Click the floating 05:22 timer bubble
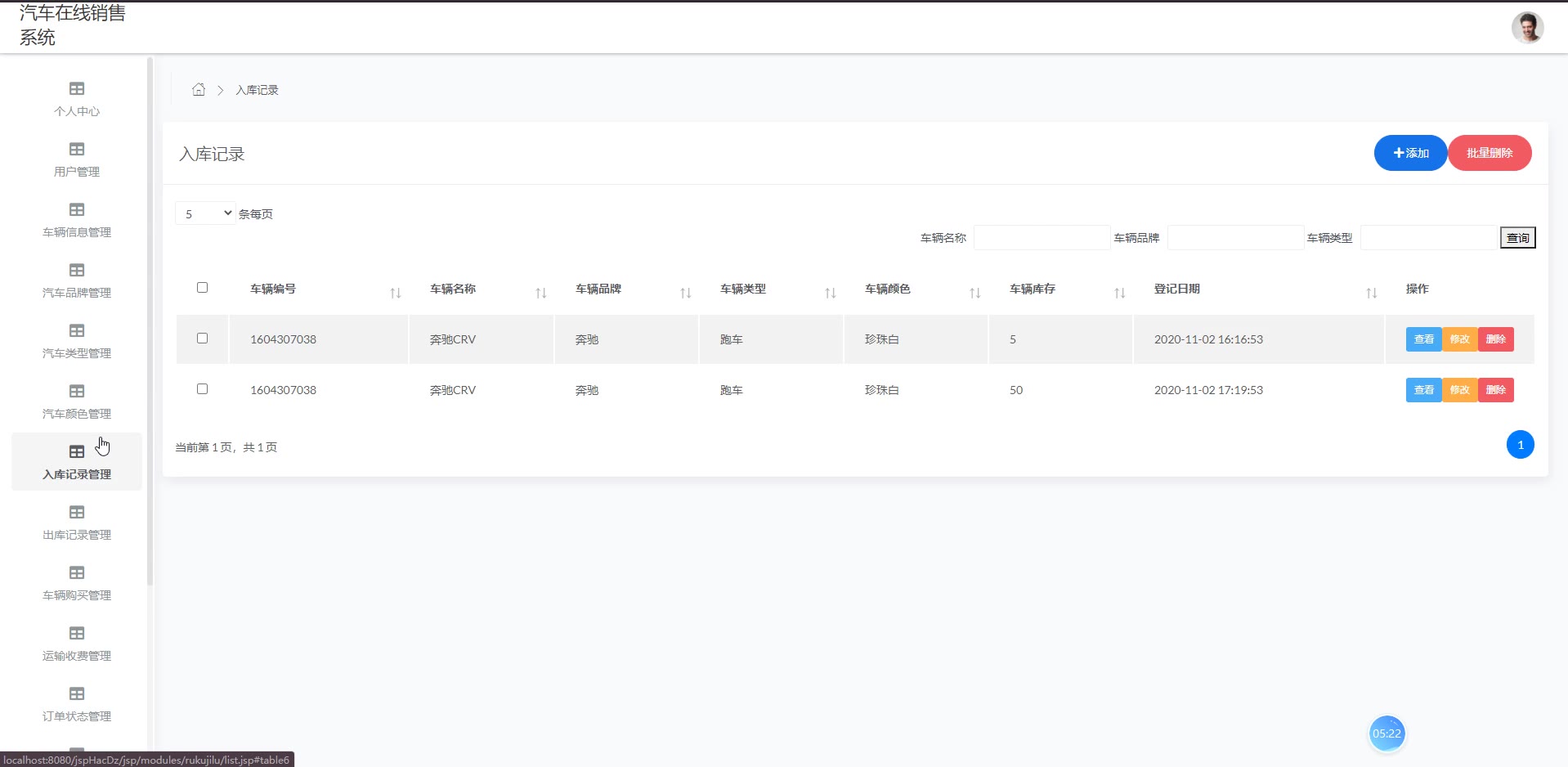This screenshot has width=1568, height=767. (1387, 733)
